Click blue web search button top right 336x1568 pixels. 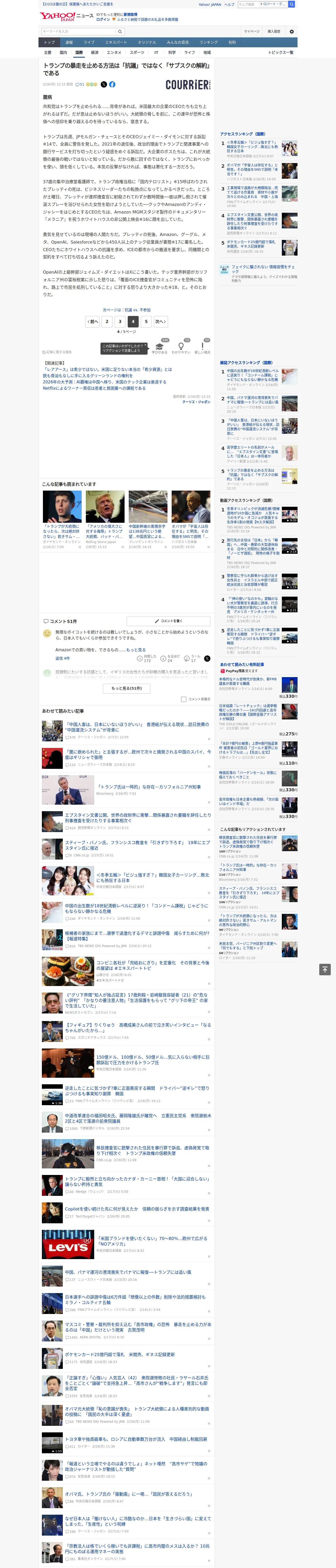click(292, 4)
